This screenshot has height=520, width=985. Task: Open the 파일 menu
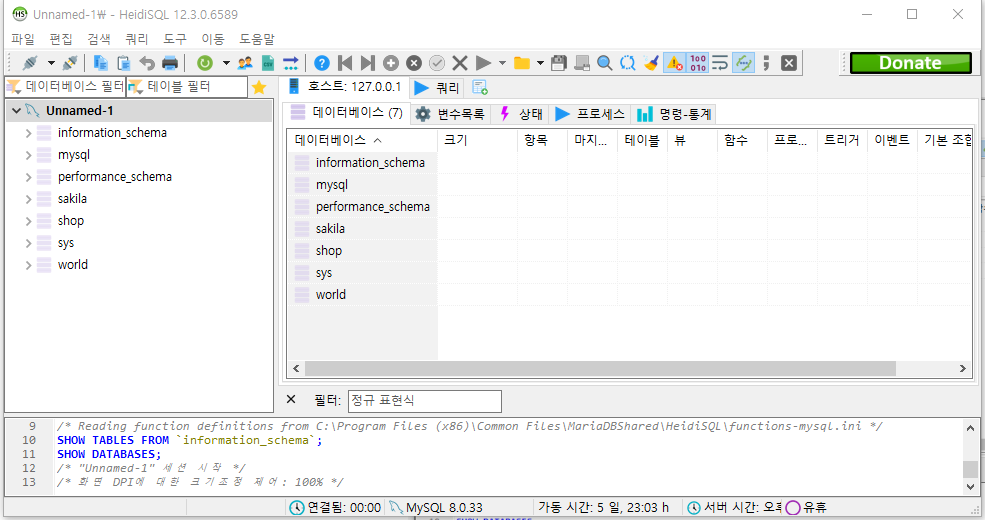(23, 39)
